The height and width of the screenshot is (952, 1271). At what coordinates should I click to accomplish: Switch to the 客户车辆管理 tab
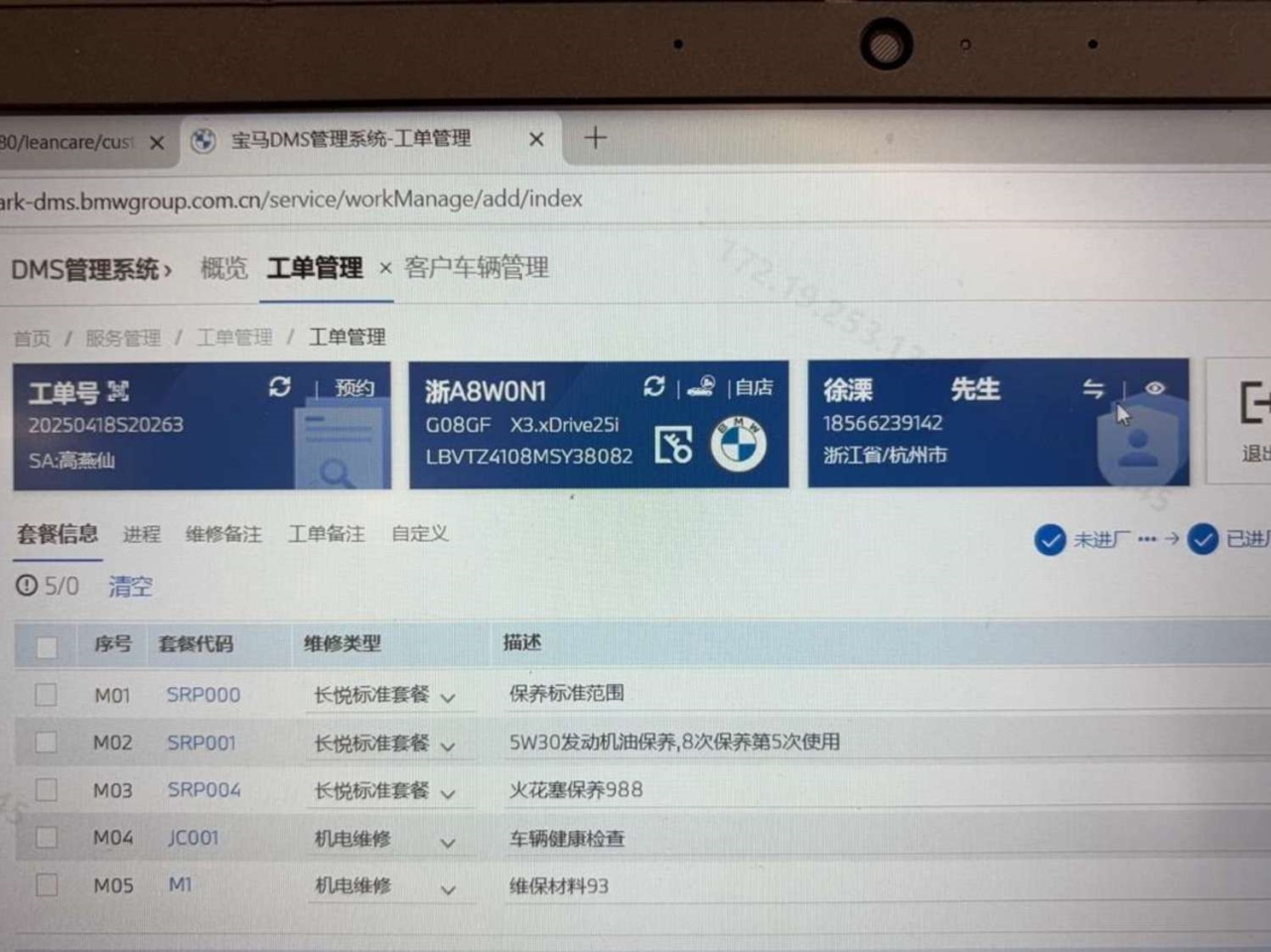point(477,268)
